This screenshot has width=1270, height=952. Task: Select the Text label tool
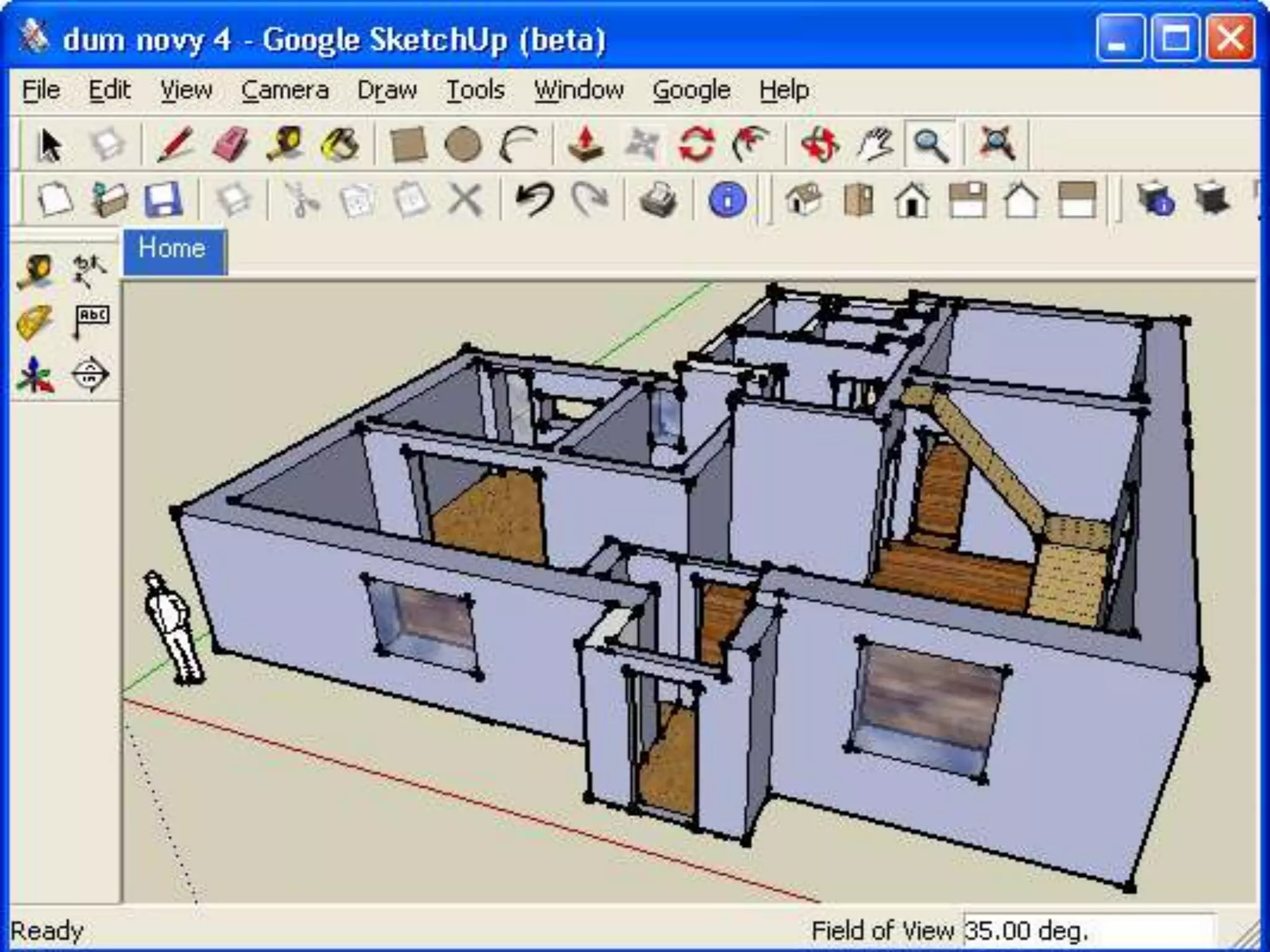(x=91, y=320)
